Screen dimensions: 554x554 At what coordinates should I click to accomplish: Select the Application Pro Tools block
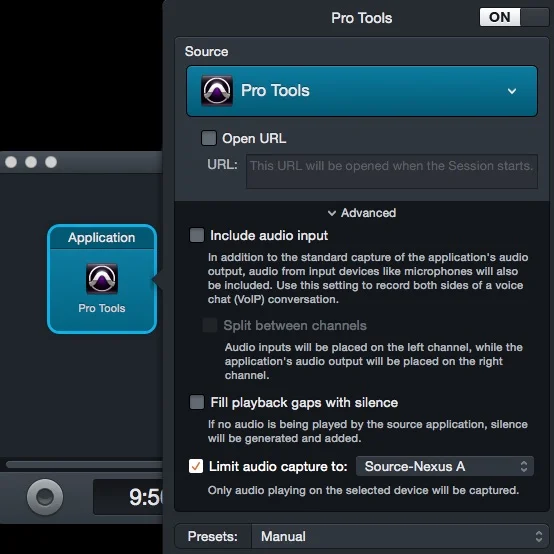pyautogui.click(x=102, y=279)
